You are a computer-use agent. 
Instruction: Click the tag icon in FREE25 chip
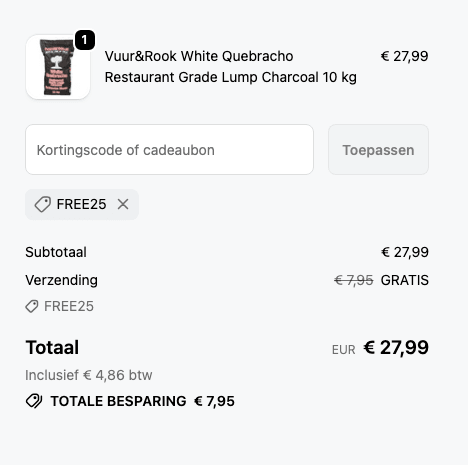(43, 204)
